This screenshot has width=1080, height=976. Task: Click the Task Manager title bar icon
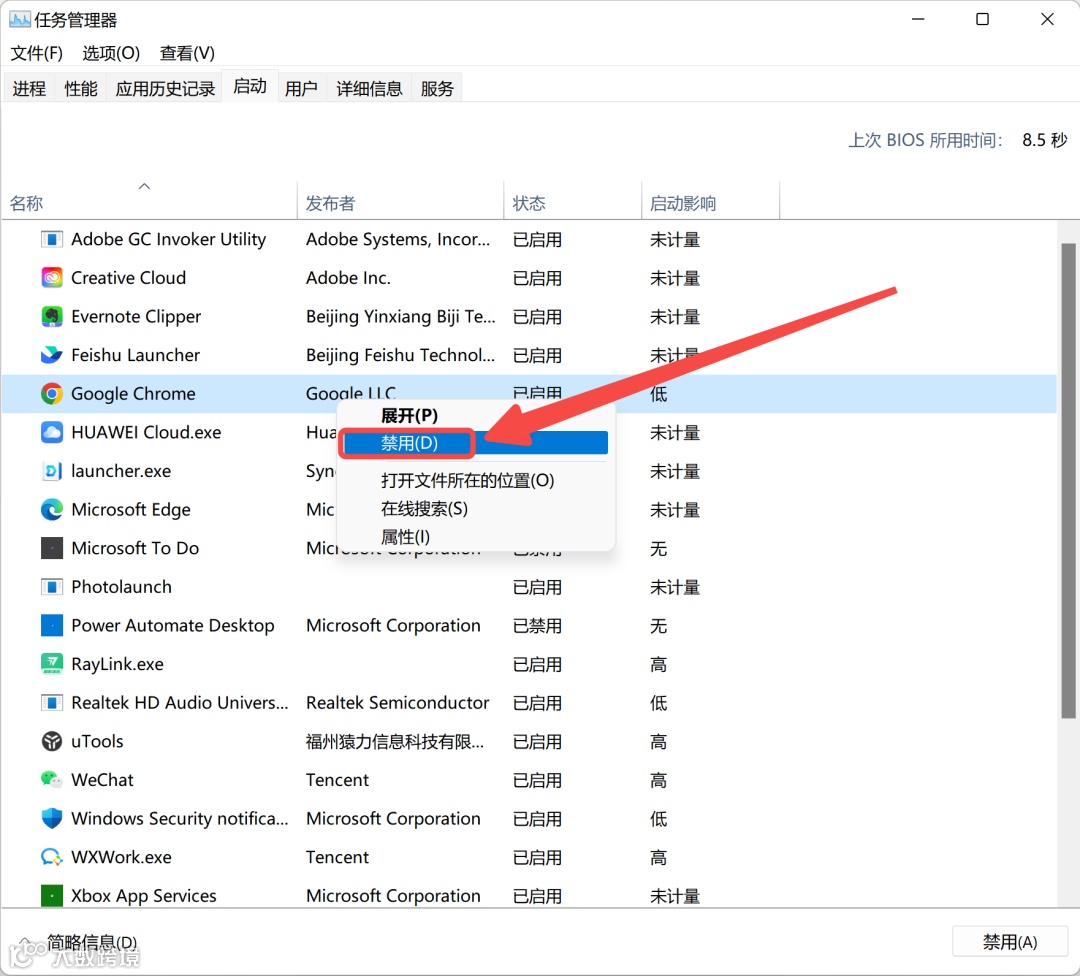pos(19,19)
